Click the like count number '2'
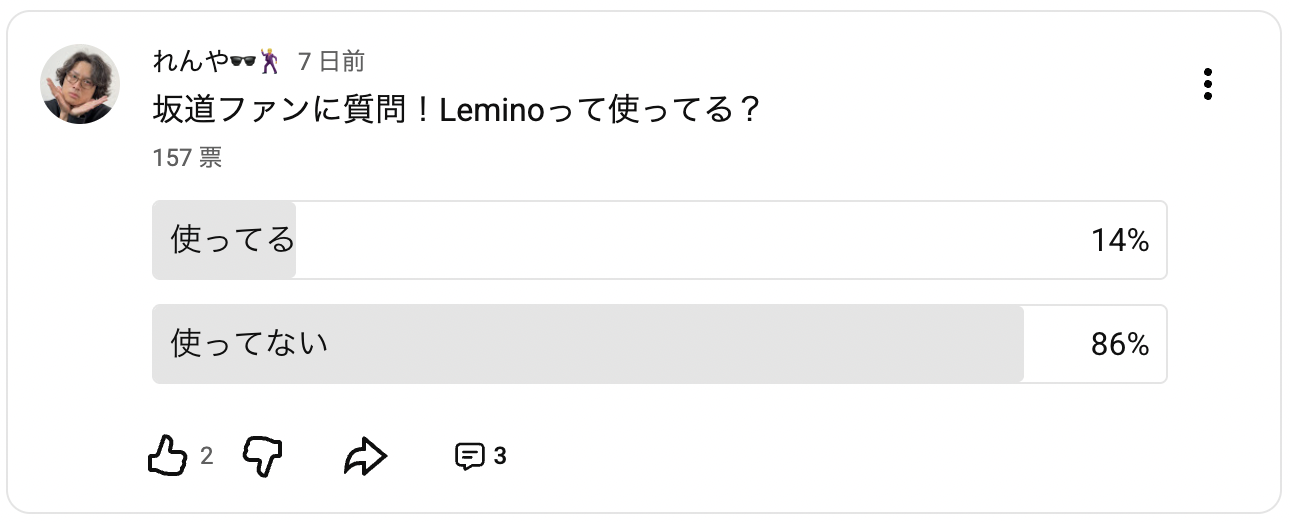This screenshot has width=1290, height=522. click(x=206, y=456)
